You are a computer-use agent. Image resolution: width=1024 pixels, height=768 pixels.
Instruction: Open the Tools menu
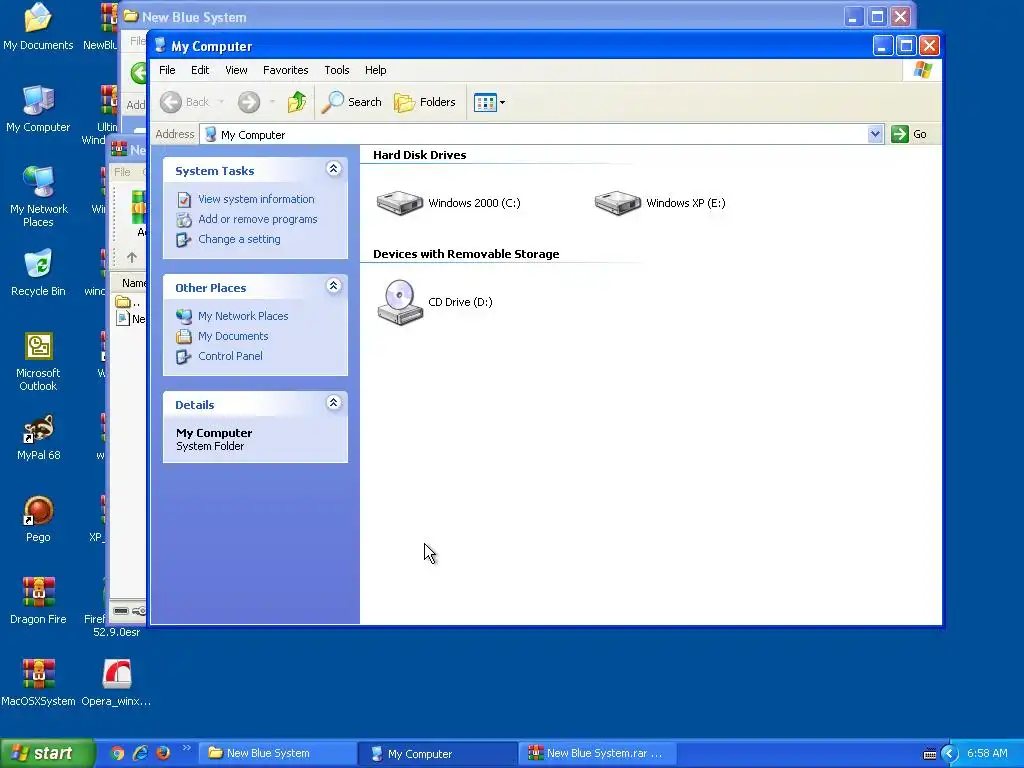[x=336, y=70]
